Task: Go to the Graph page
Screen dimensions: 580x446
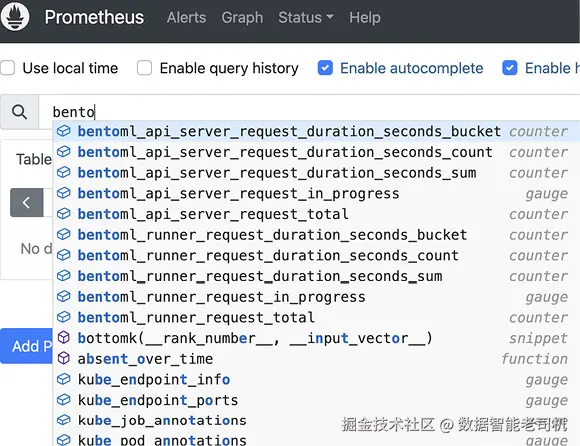Action: click(242, 17)
